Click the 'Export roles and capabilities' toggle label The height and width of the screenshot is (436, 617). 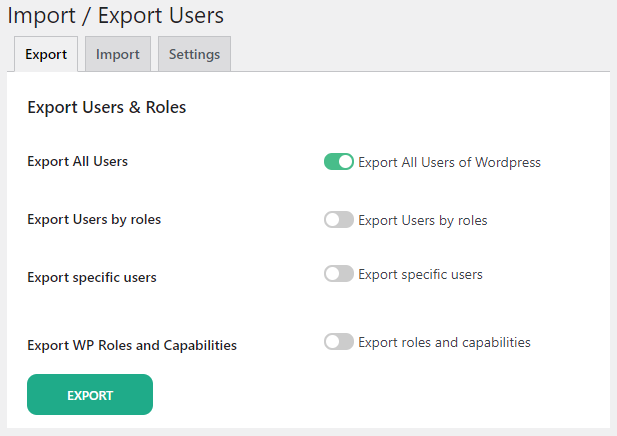pos(444,342)
